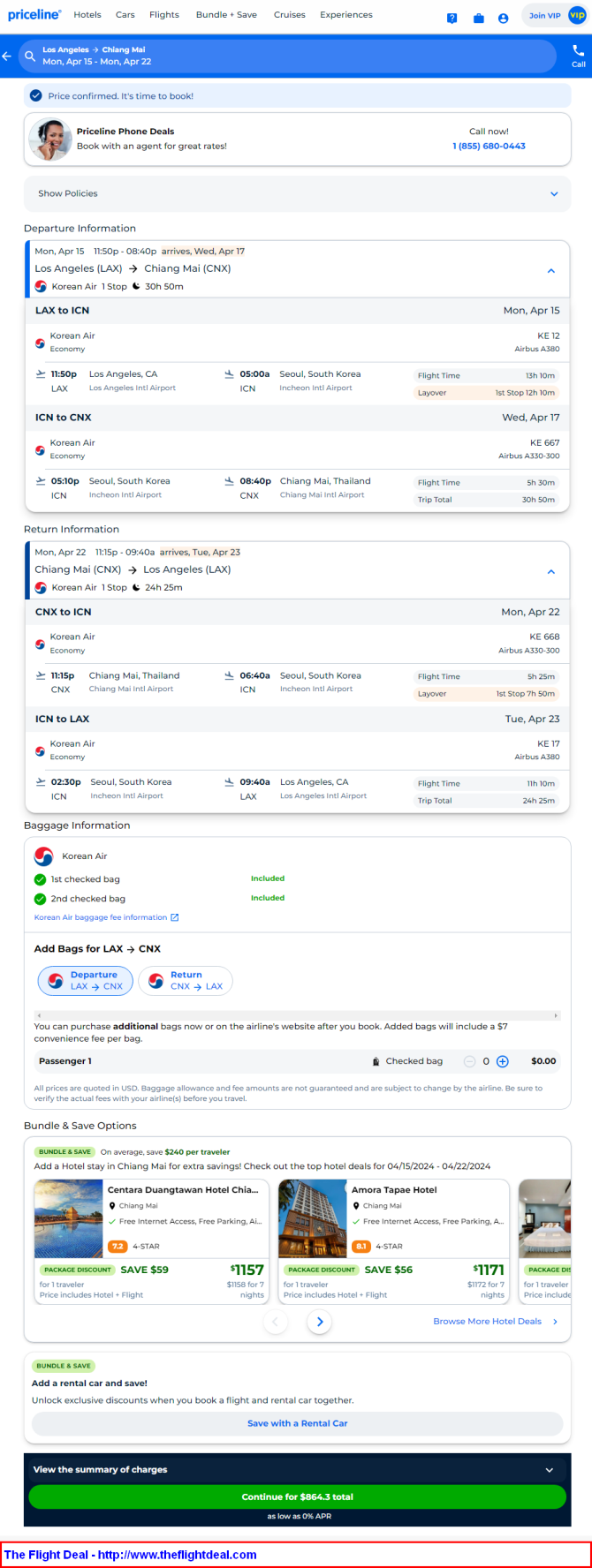Screen dimensions: 592x1568
Task: Open the Hotels menu item
Action: pyautogui.click(x=87, y=15)
